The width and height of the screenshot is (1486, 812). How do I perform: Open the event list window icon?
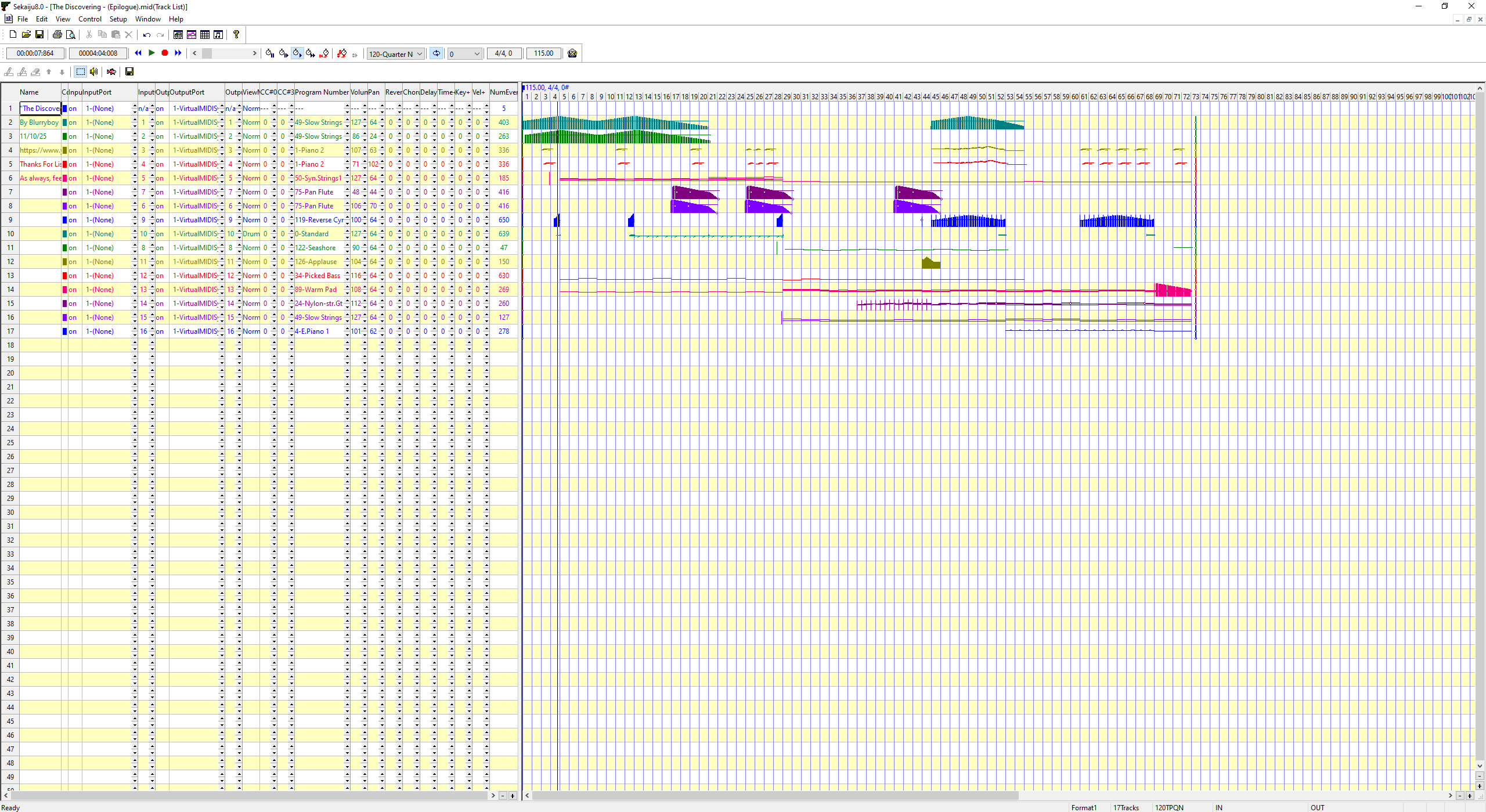[x=205, y=35]
